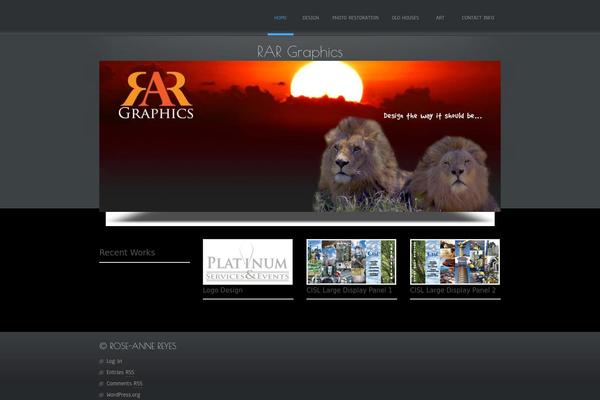Image resolution: width=600 pixels, height=400 pixels.
Task: Go to the Photo Restoration page
Action: (x=355, y=18)
